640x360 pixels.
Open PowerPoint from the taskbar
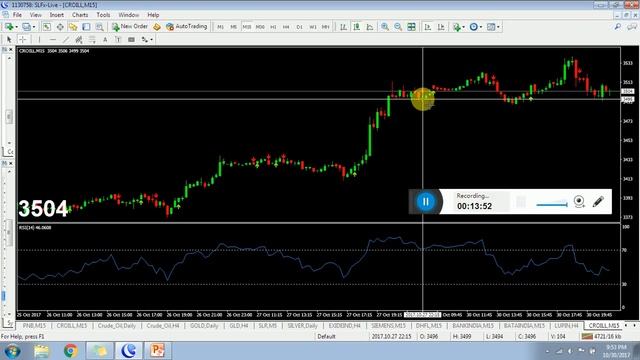[157, 351]
